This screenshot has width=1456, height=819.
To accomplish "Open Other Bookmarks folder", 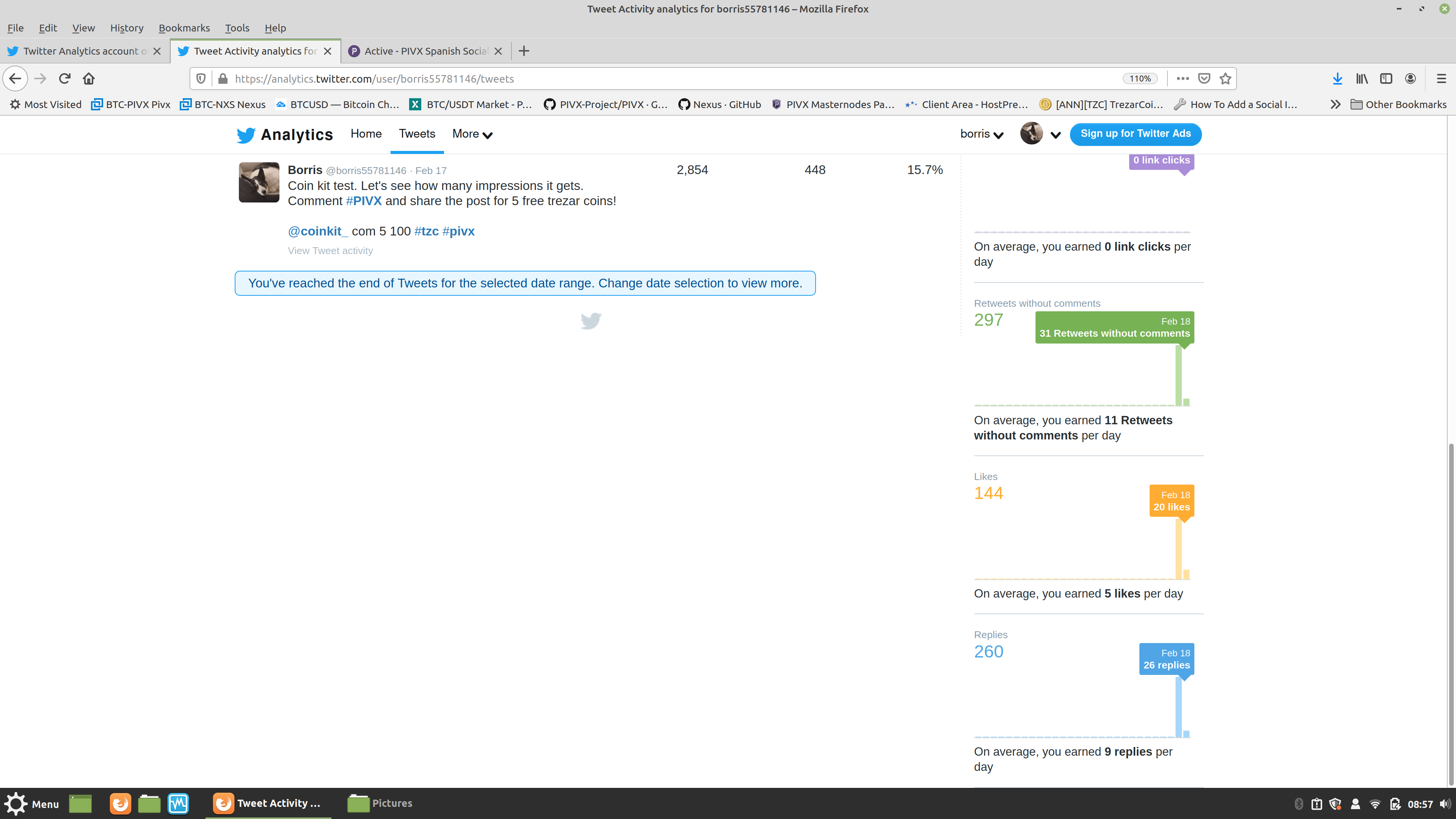I will point(1398,105).
